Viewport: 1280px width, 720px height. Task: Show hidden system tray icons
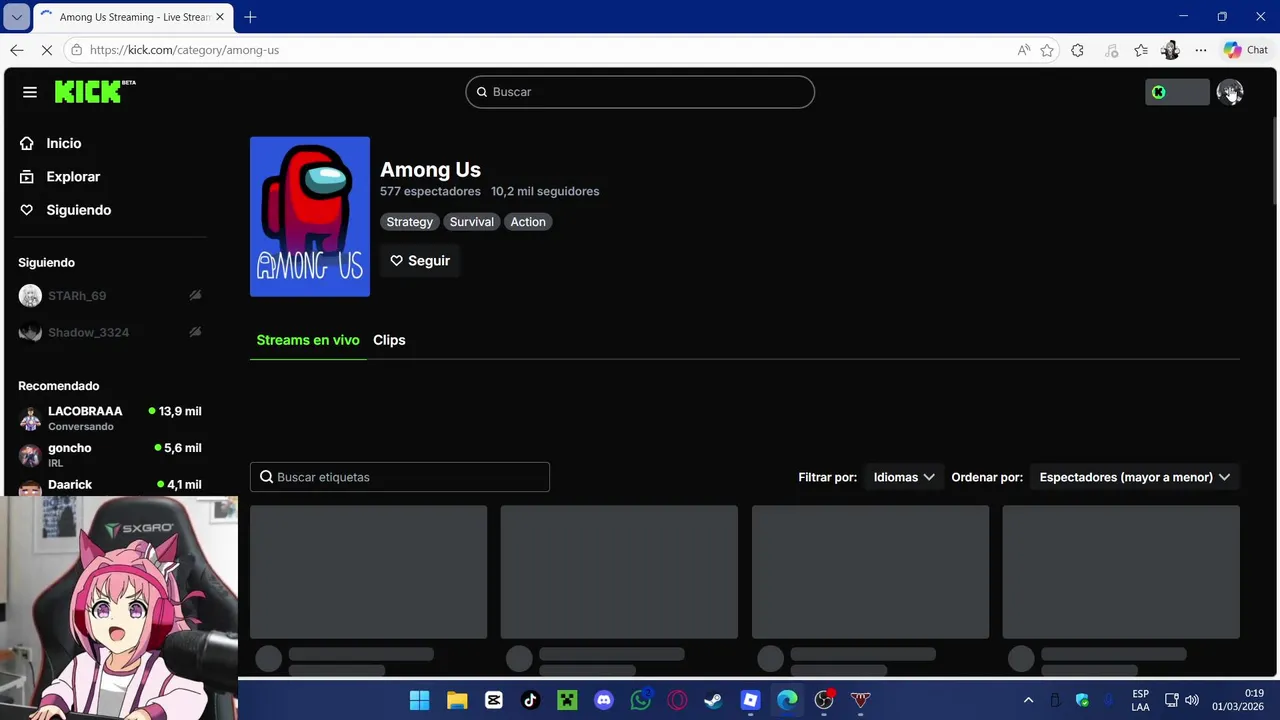[x=1028, y=700]
